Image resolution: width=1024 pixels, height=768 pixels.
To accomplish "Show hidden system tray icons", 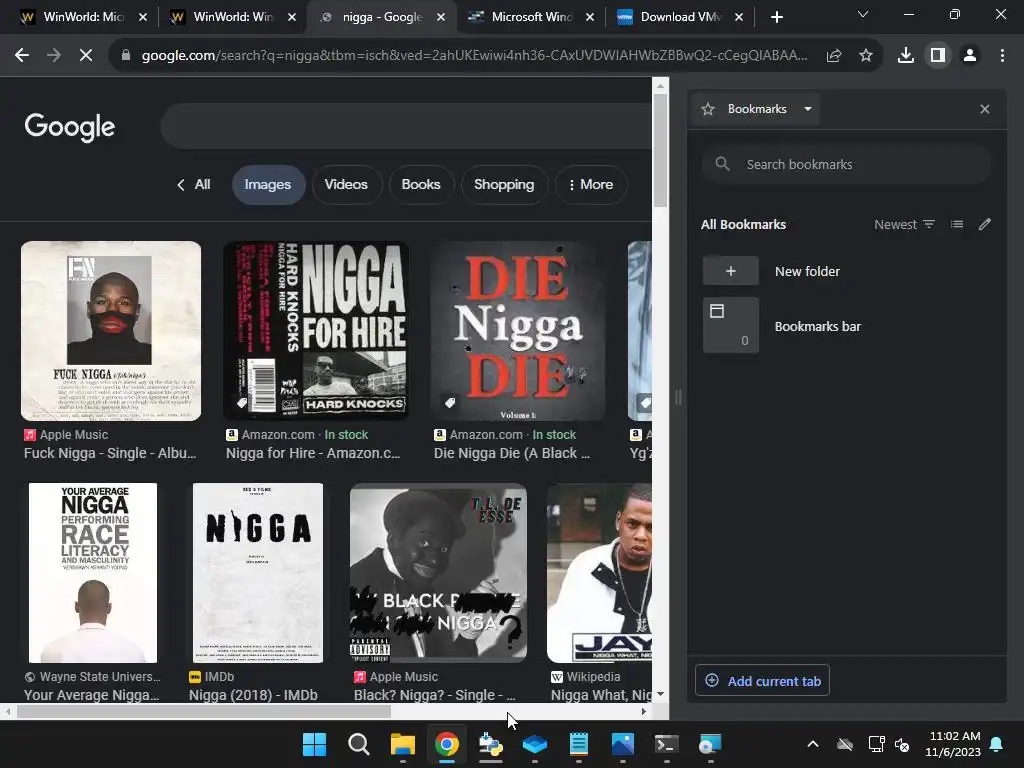I will coord(813,744).
